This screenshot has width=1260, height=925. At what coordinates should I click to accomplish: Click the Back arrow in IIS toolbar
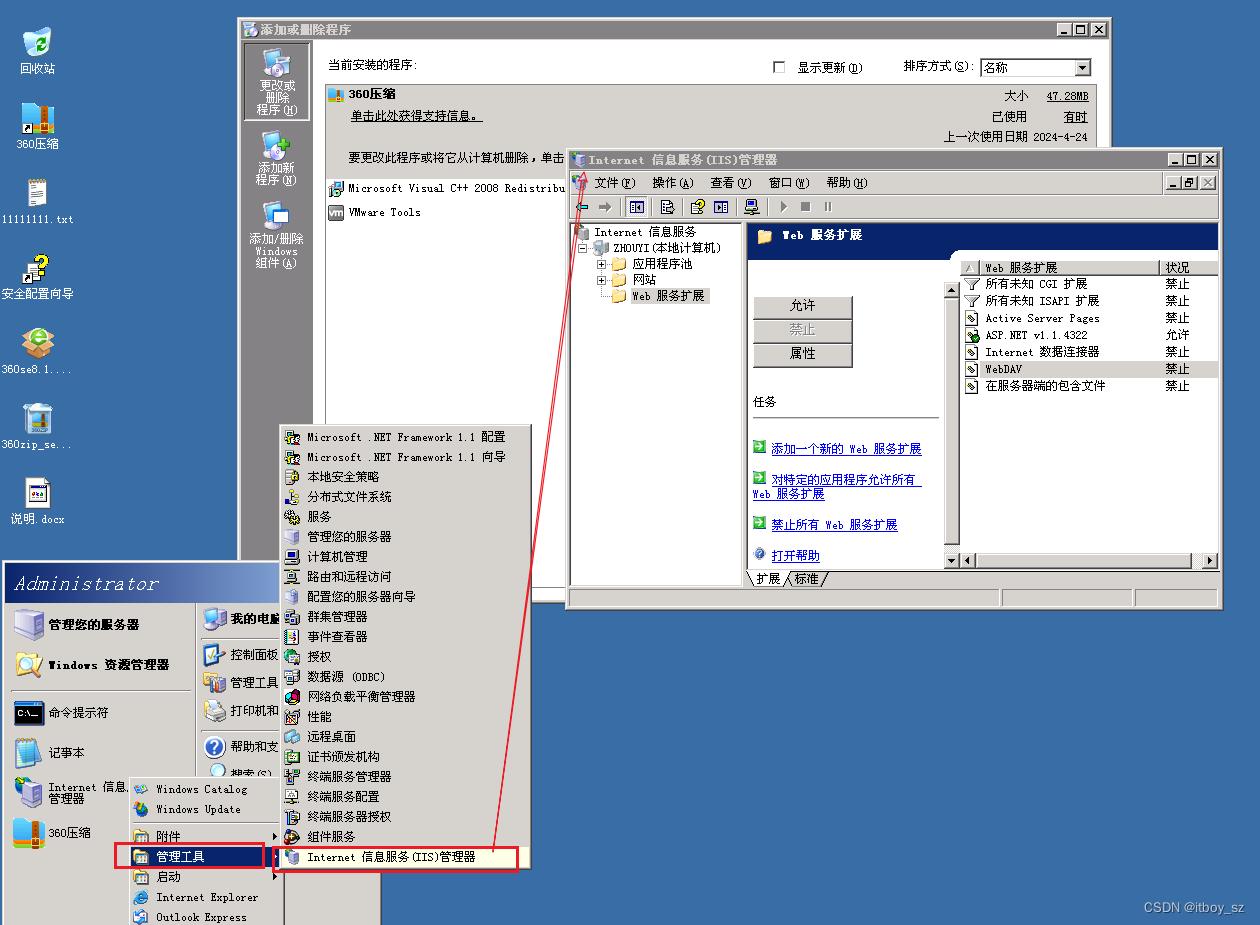click(581, 207)
